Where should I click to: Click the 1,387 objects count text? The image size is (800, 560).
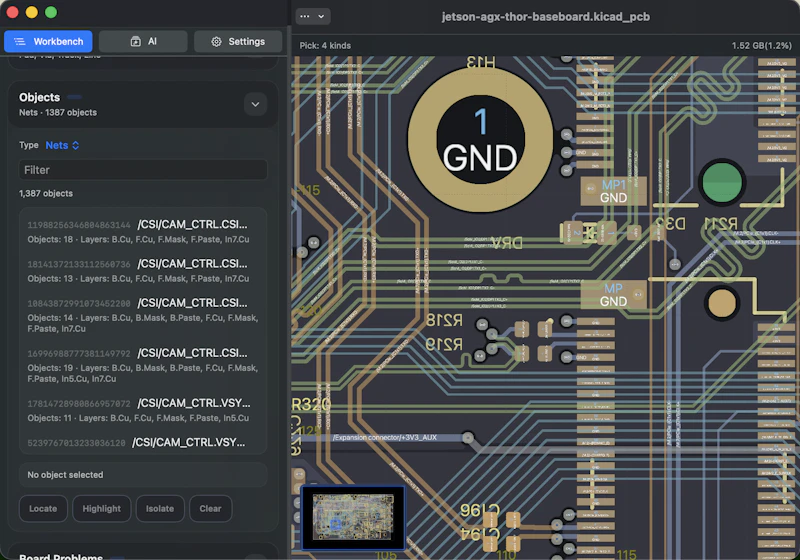(46, 193)
